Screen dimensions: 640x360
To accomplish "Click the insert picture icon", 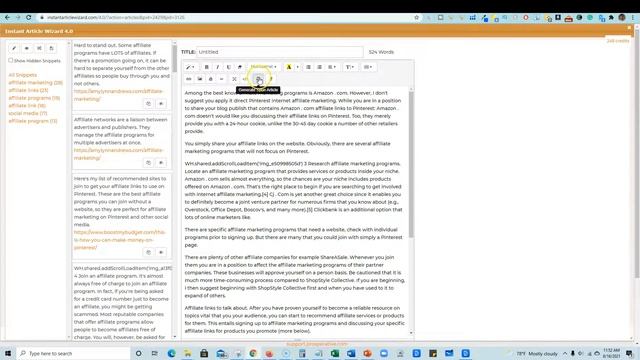I will (200, 79).
